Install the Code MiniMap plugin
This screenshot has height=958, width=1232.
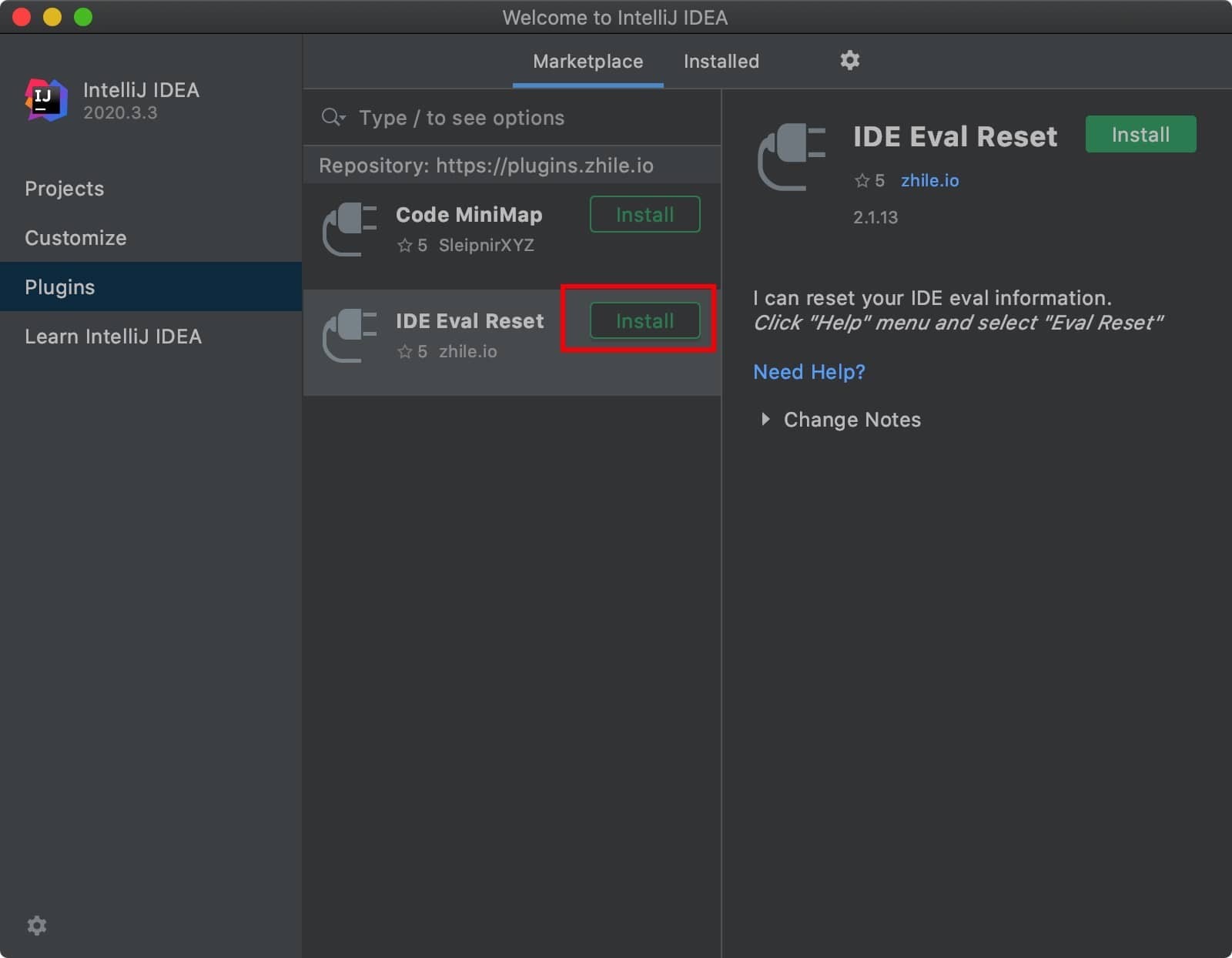tap(644, 214)
